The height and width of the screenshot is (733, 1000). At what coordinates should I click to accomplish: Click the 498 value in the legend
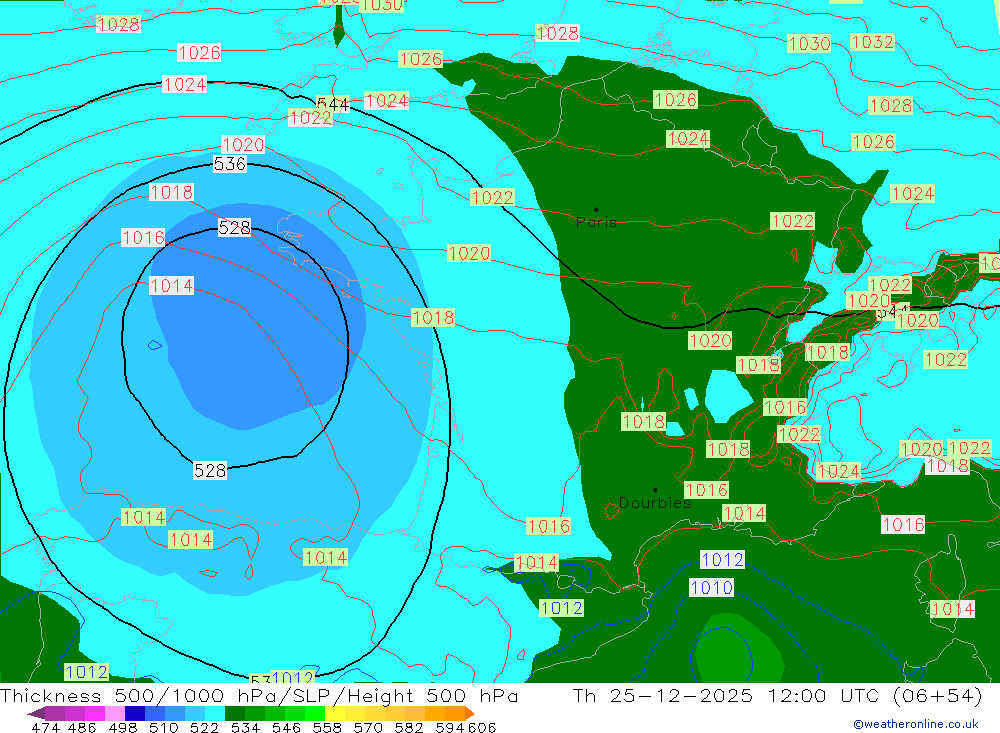[122, 727]
